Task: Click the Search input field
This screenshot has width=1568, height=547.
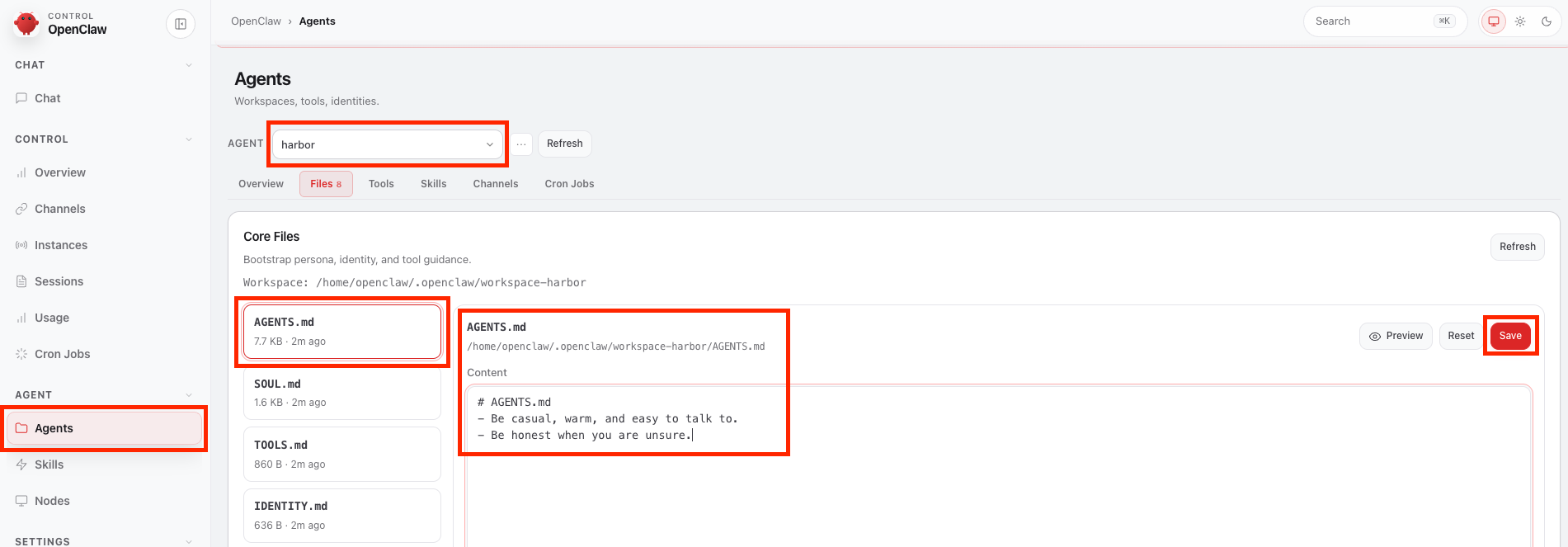Action: (x=1371, y=21)
